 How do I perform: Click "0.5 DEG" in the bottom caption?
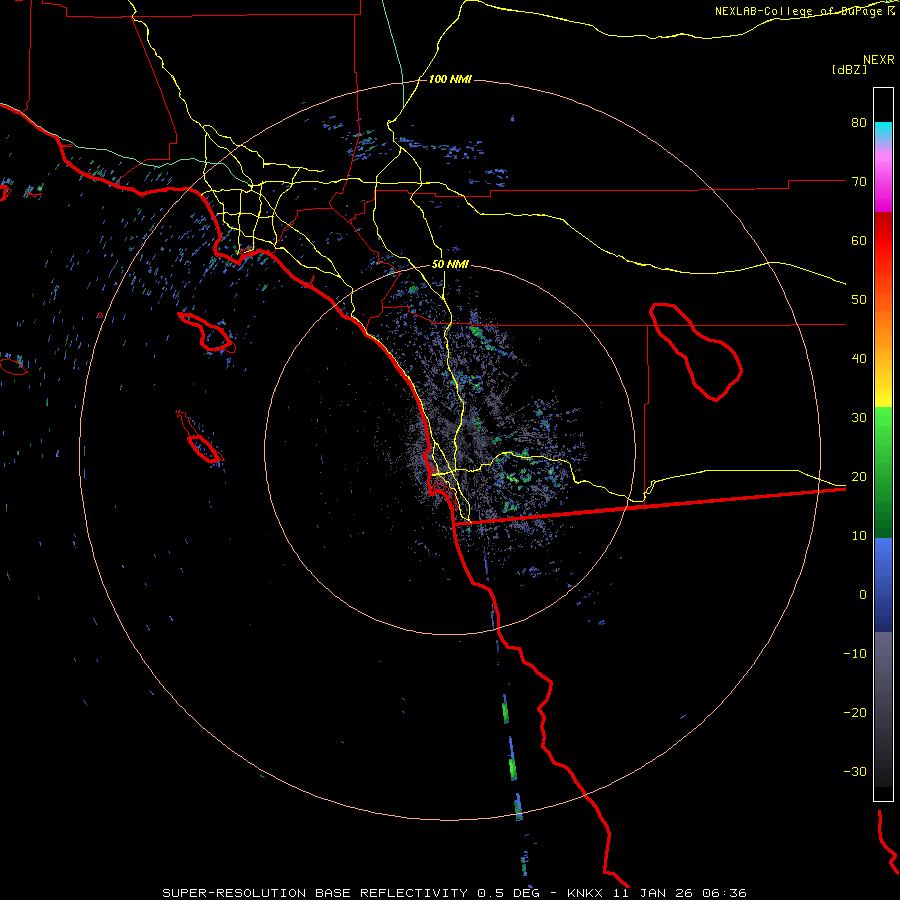pos(508,893)
